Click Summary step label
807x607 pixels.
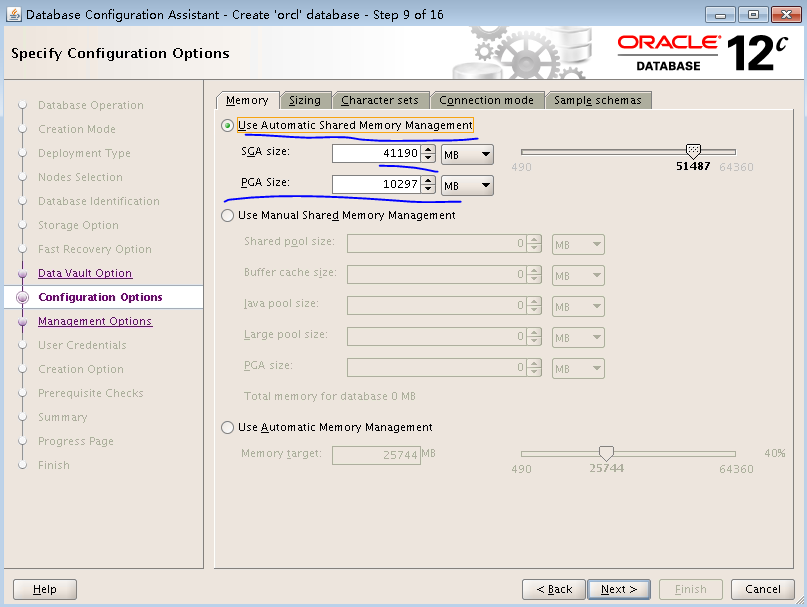coord(63,418)
